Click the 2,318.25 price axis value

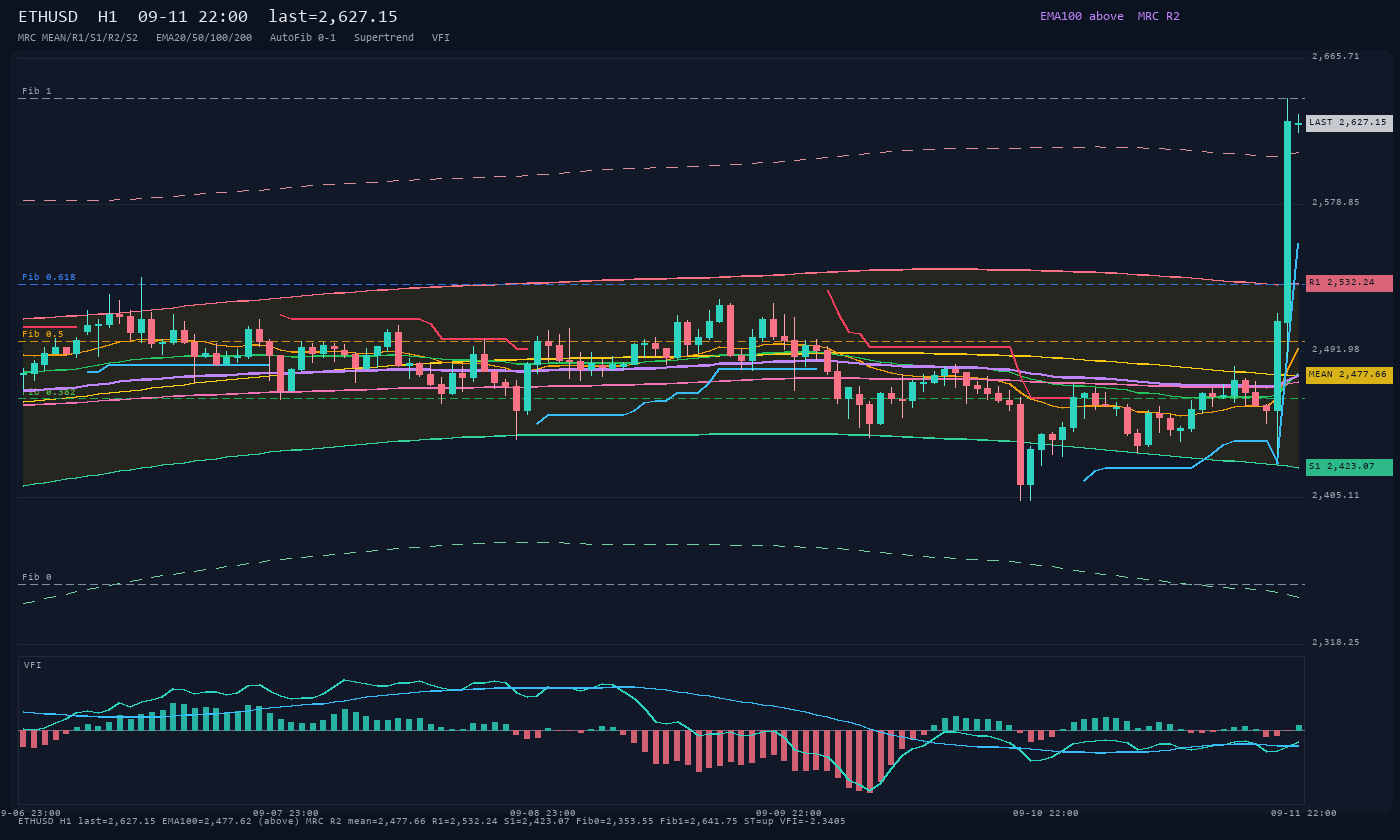tap(1336, 643)
